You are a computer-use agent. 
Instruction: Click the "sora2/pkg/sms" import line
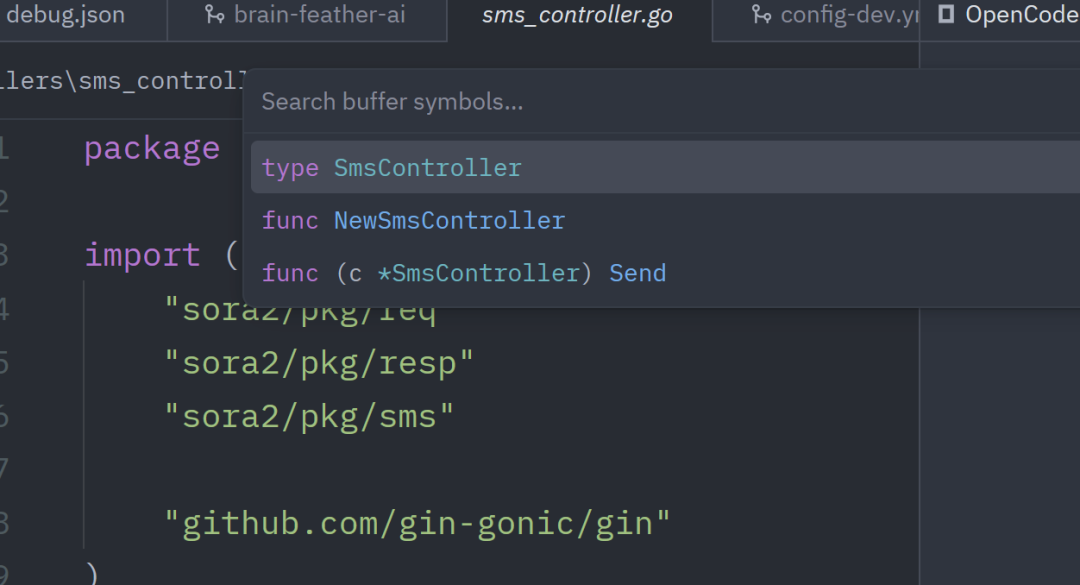click(309, 417)
